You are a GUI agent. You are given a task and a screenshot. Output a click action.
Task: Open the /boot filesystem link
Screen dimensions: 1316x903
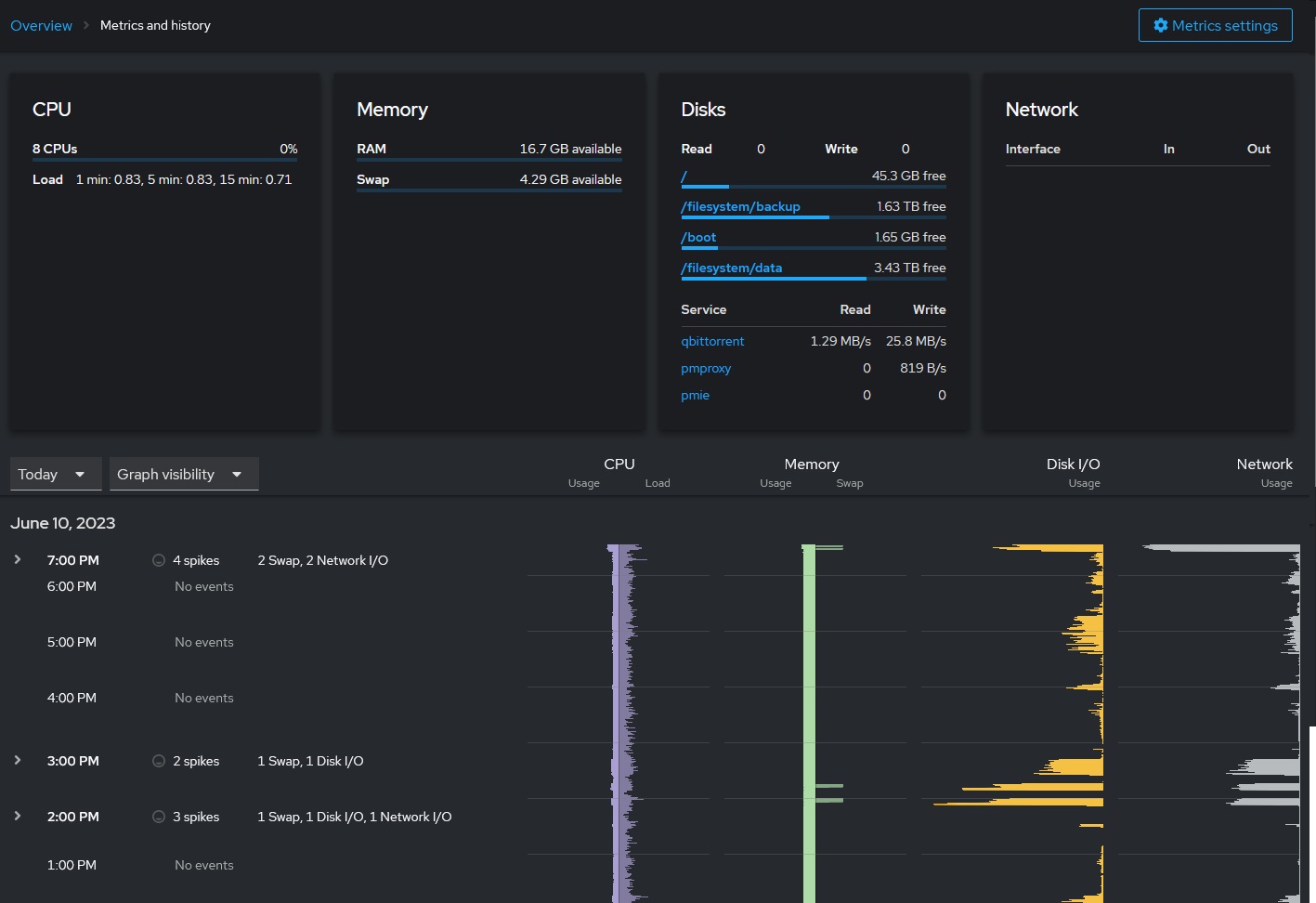[x=698, y=237]
